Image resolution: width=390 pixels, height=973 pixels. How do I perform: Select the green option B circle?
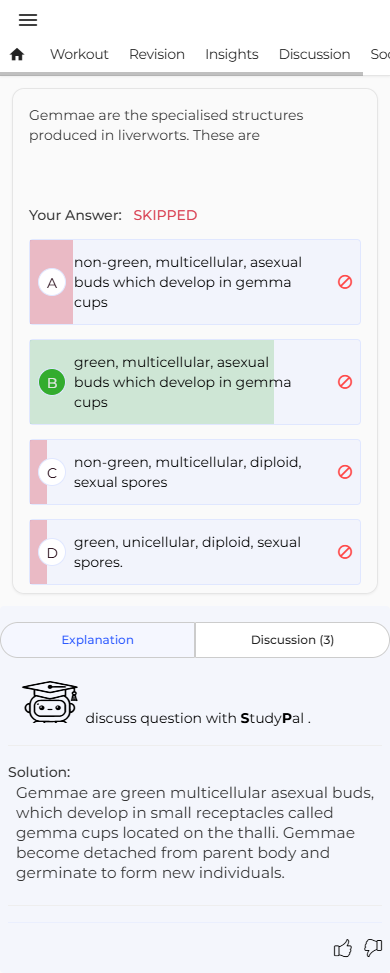click(x=52, y=383)
